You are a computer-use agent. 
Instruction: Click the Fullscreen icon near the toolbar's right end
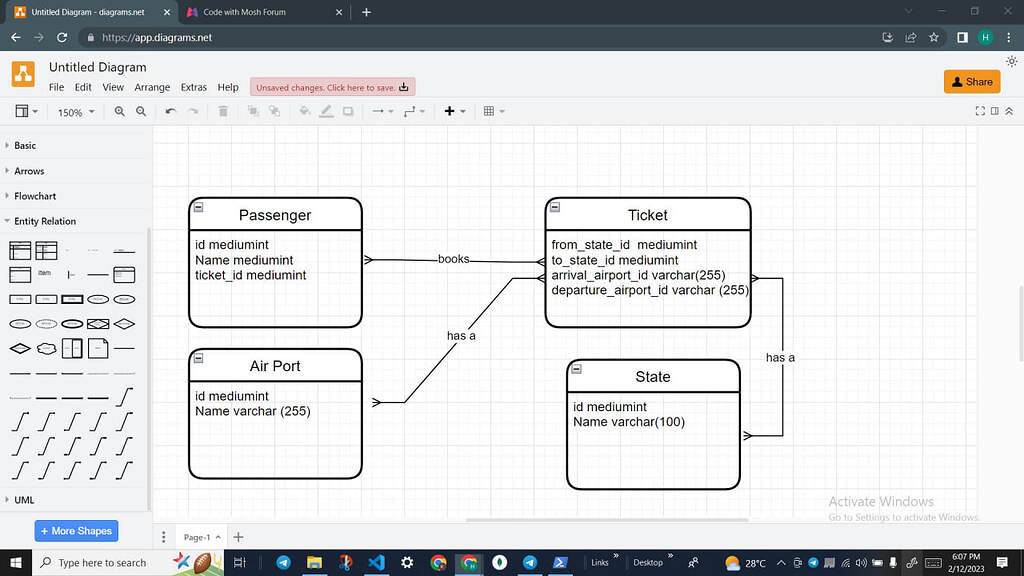[981, 110]
